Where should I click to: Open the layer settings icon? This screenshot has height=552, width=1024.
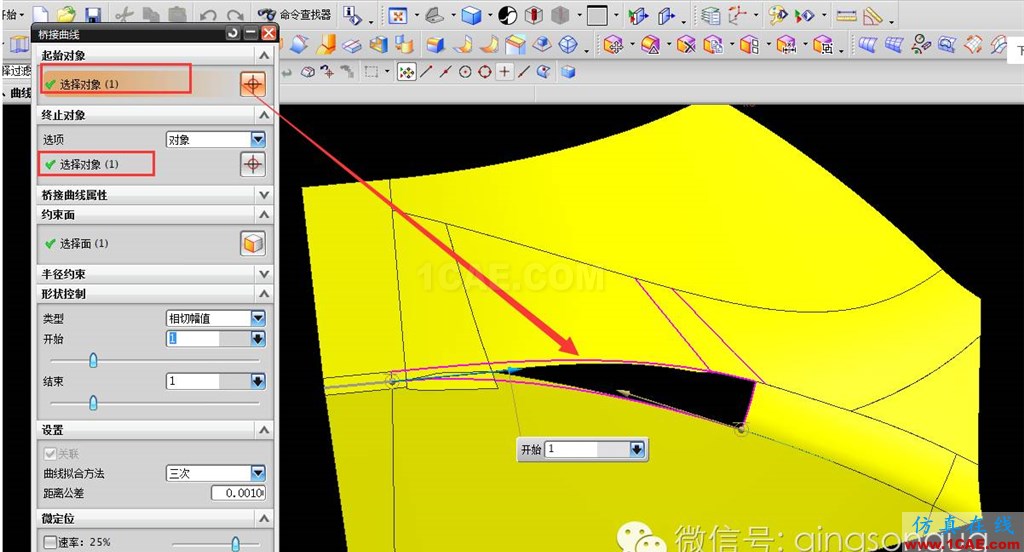pos(710,15)
